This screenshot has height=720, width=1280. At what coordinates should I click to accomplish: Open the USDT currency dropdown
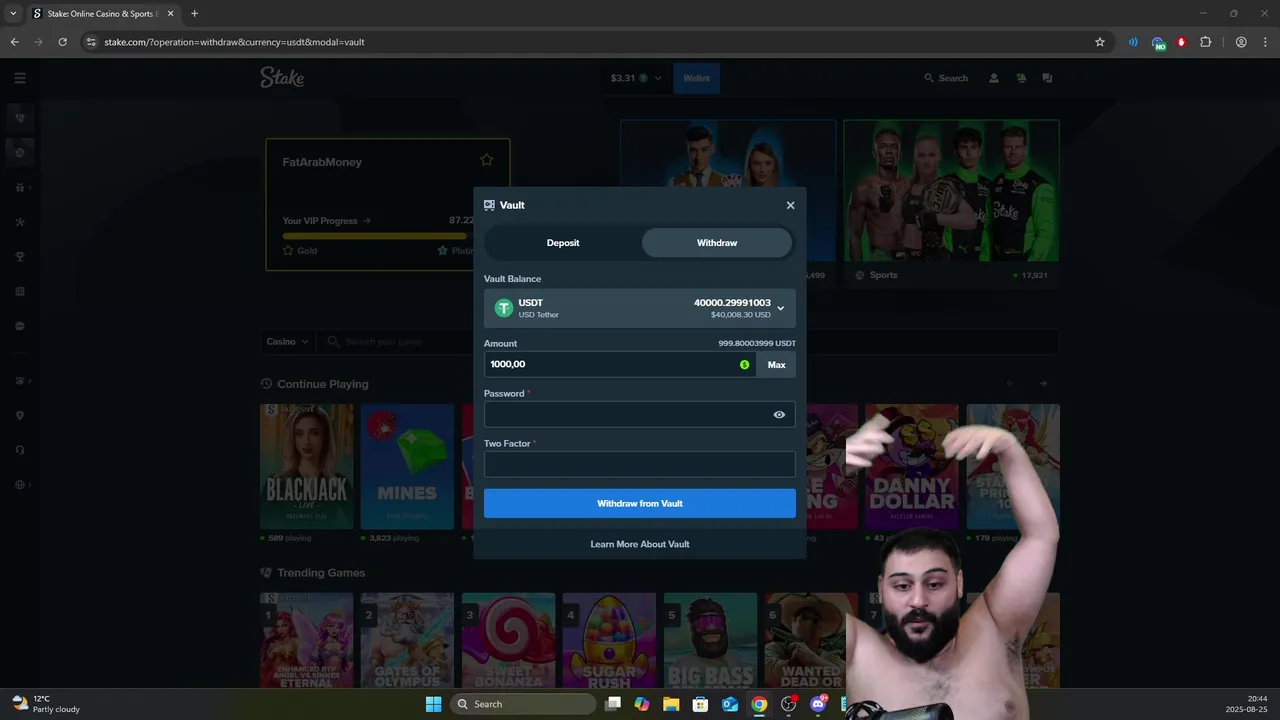pos(640,308)
